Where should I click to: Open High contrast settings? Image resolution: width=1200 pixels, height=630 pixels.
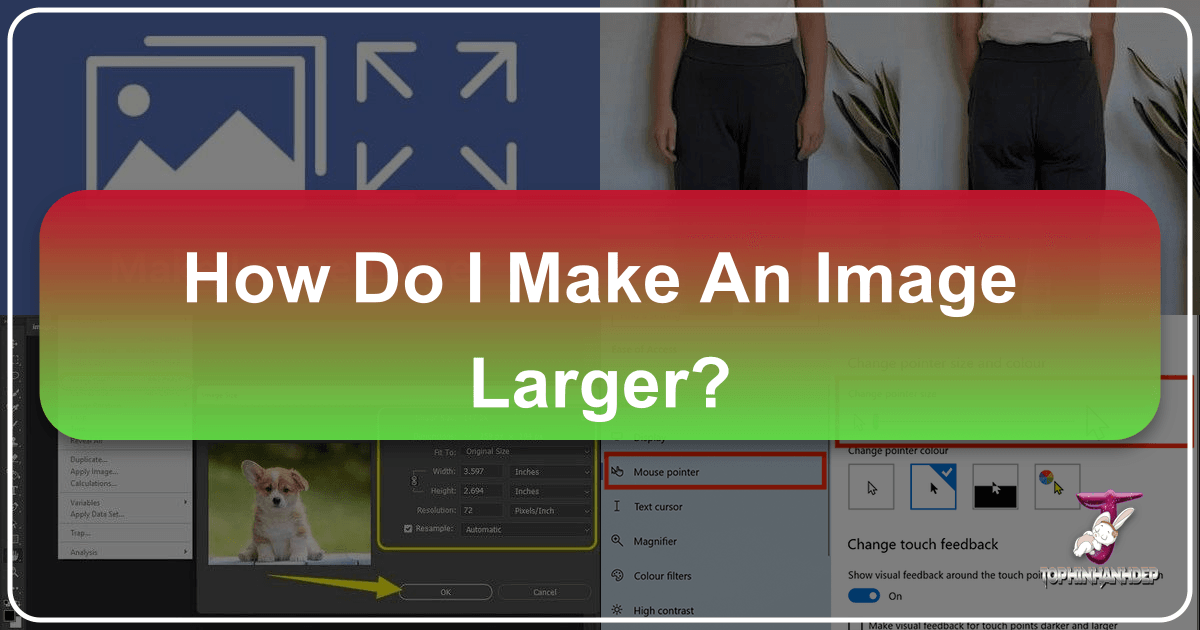[666, 609]
